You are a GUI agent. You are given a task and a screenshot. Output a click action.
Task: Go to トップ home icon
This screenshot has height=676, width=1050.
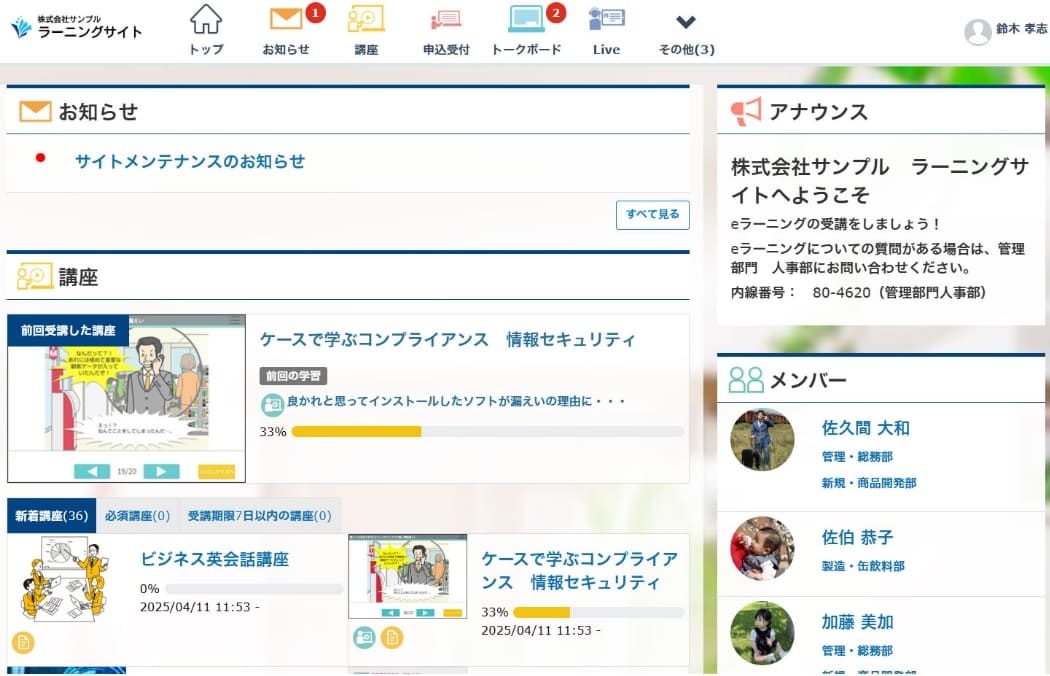[x=206, y=19]
